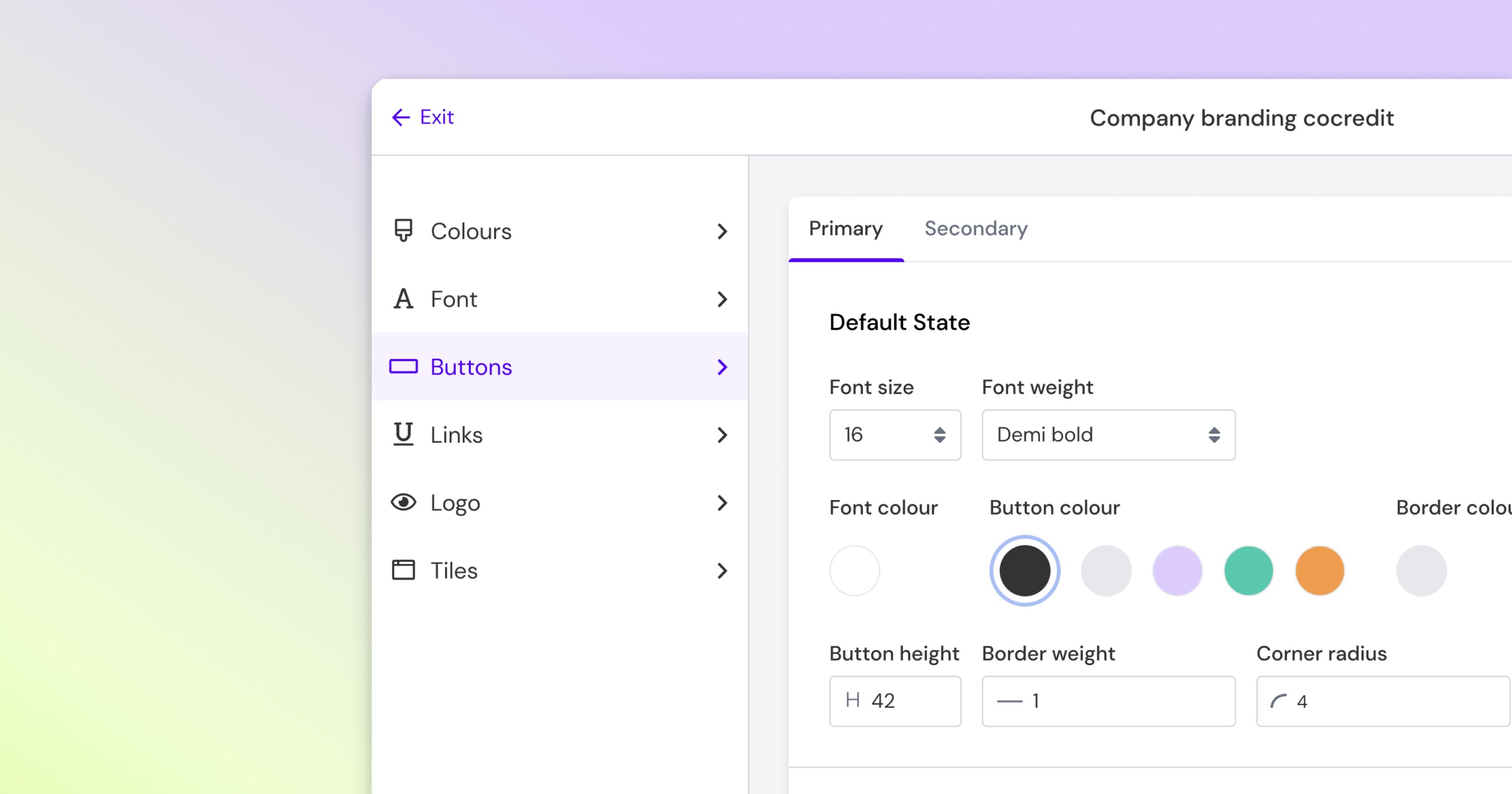Click the Font size stepper arrows
The image size is (1512, 794).
[x=939, y=435]
